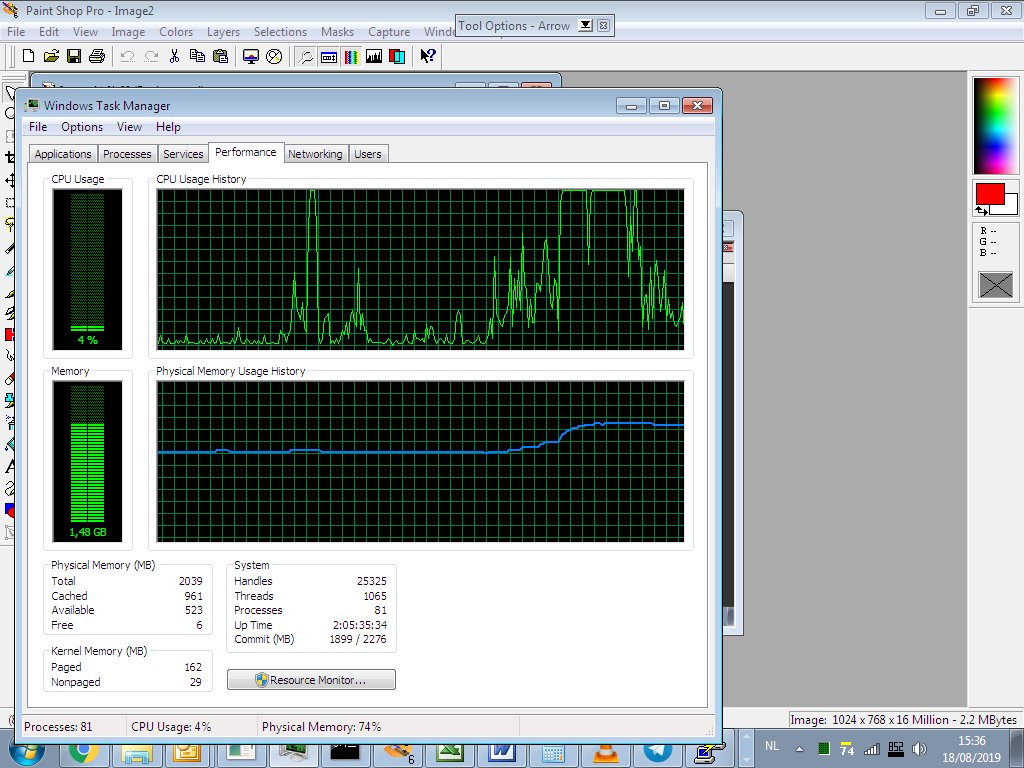The image size is (1024, 768).
Task: Open Telegram from the taskbar
Action: [x=658, y=754]
